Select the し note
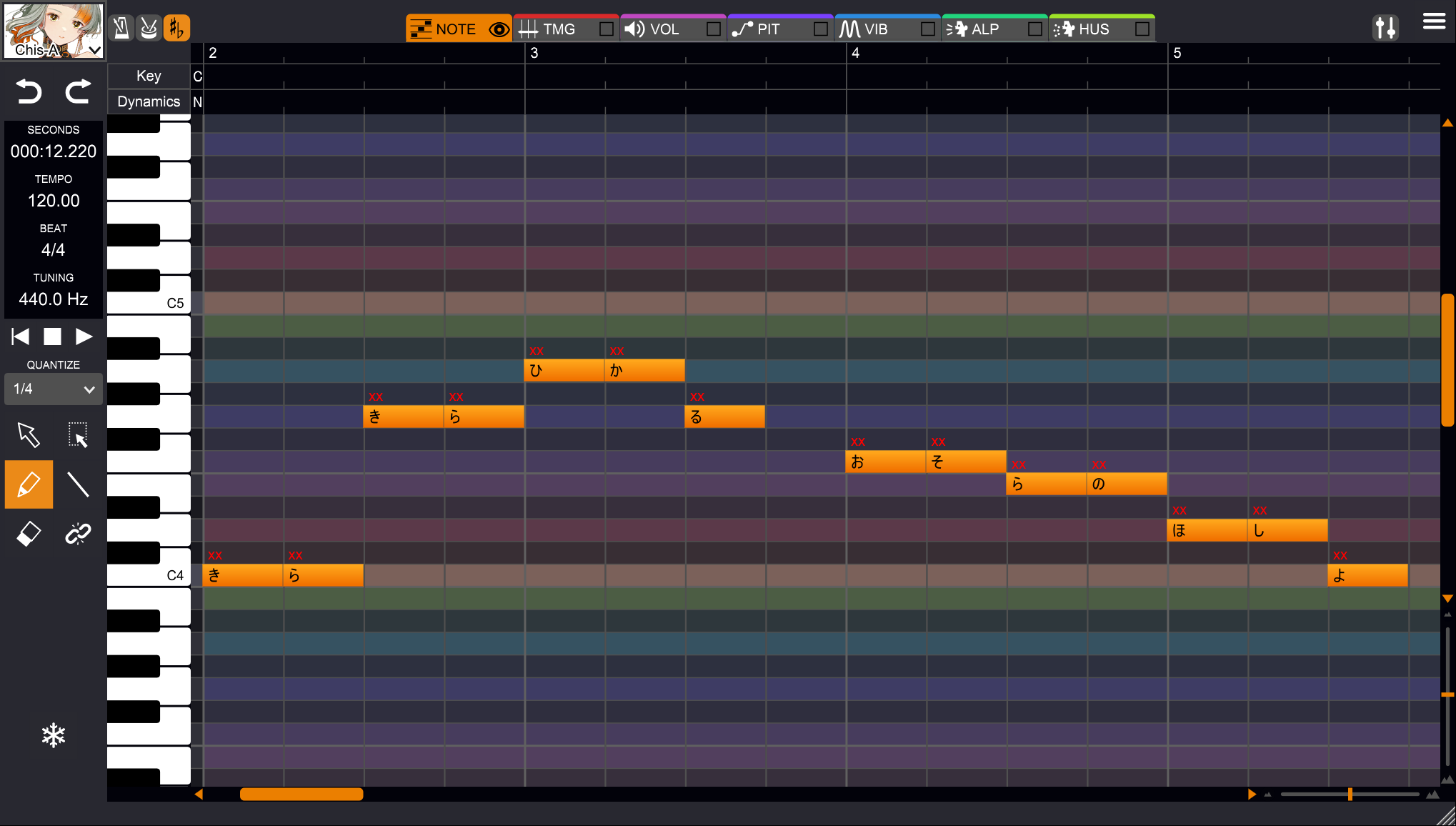Viewport: 1456px width, 826px height. pos(1288,529)
